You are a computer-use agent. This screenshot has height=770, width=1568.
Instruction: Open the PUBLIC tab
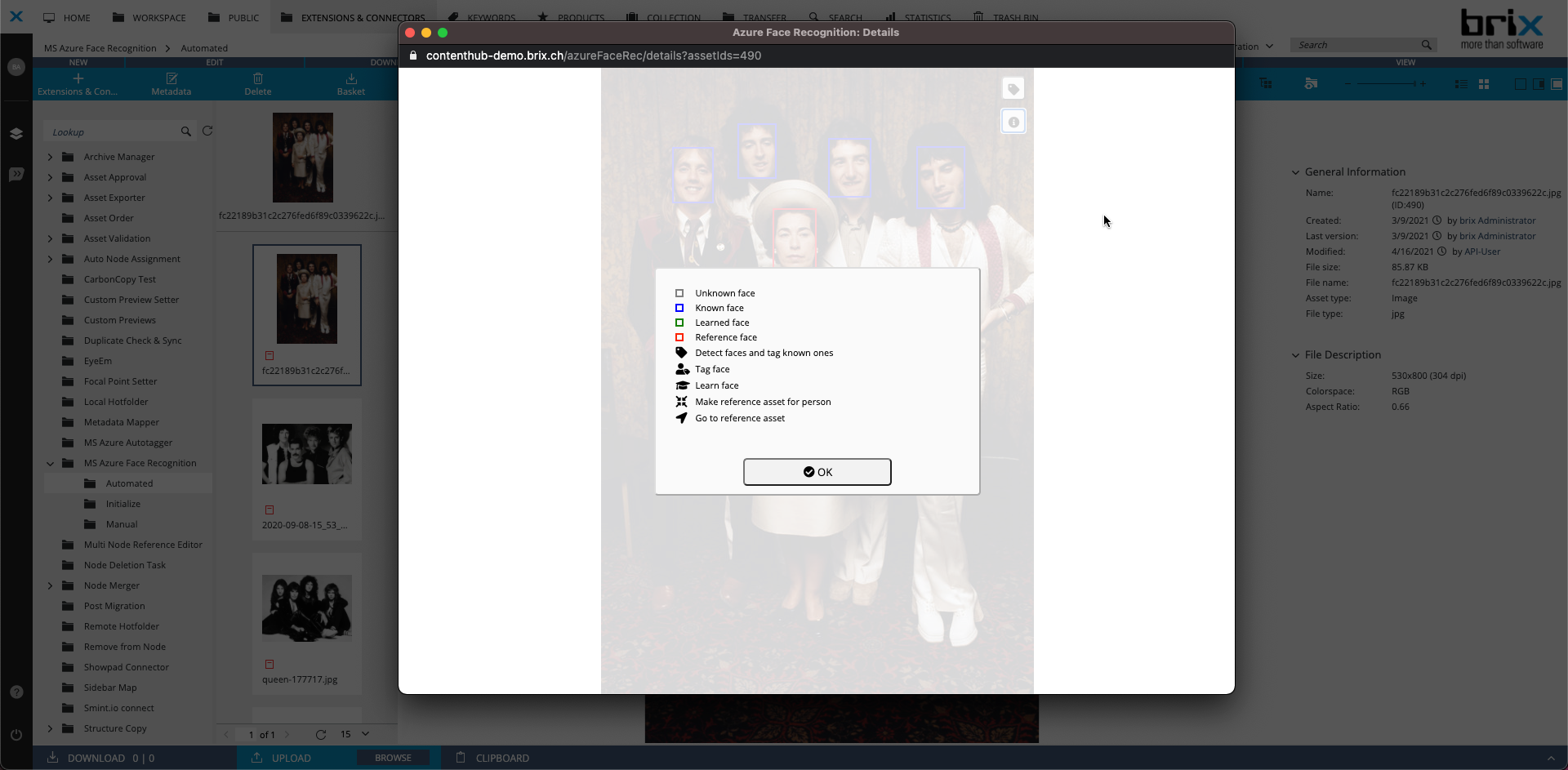234,17
